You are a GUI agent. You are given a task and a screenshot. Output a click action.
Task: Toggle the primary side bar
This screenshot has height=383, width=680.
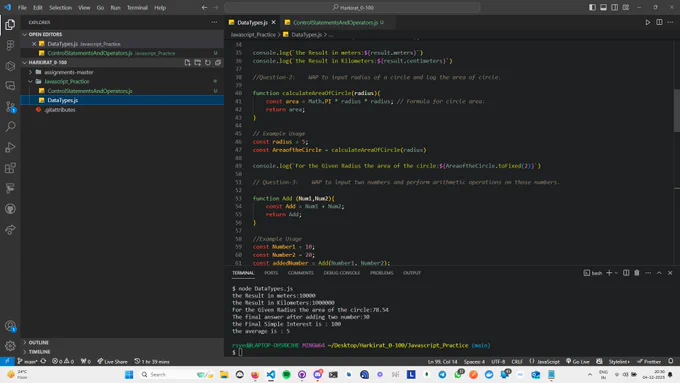tap(592, 7)
